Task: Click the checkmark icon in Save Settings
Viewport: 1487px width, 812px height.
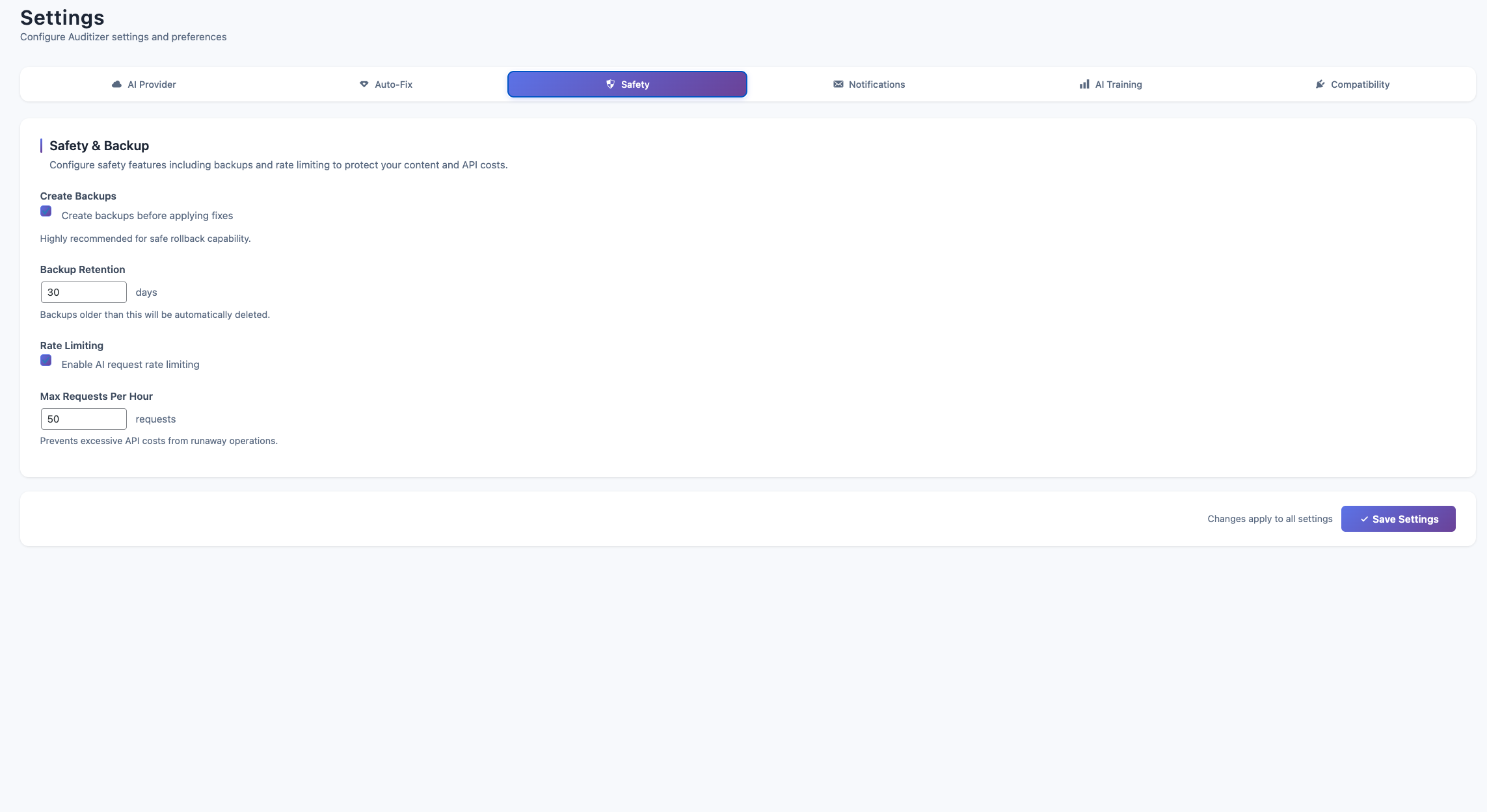Action: (x=1364, y=519)
